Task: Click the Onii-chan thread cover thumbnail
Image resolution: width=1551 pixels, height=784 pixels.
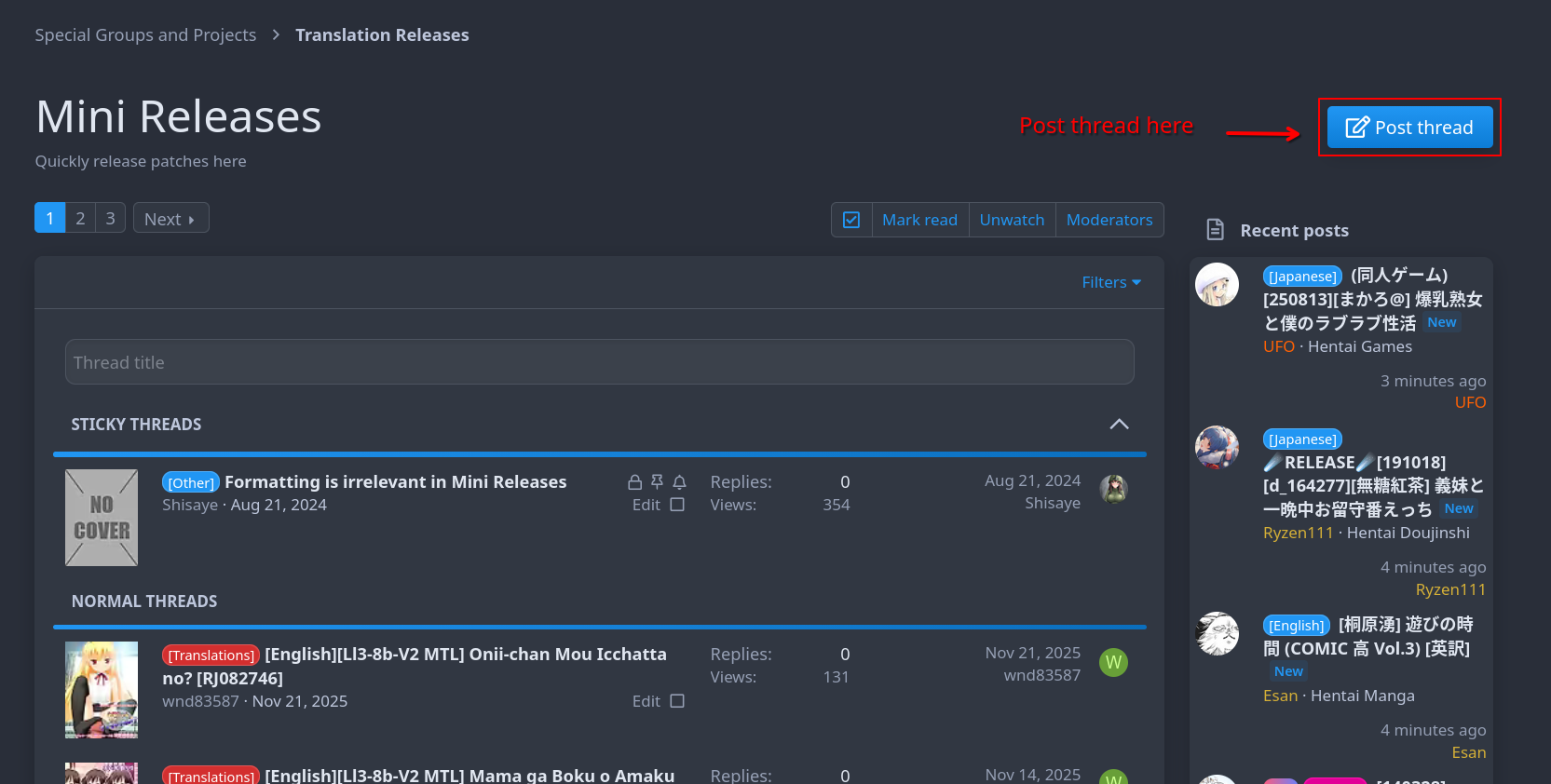Action: pos(102,690)
